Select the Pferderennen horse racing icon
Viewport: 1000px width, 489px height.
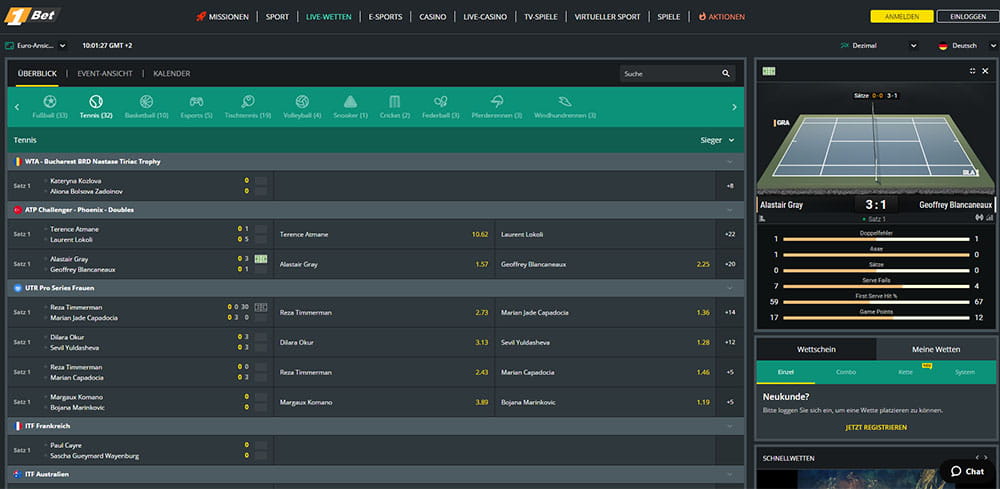click(497, 101)
